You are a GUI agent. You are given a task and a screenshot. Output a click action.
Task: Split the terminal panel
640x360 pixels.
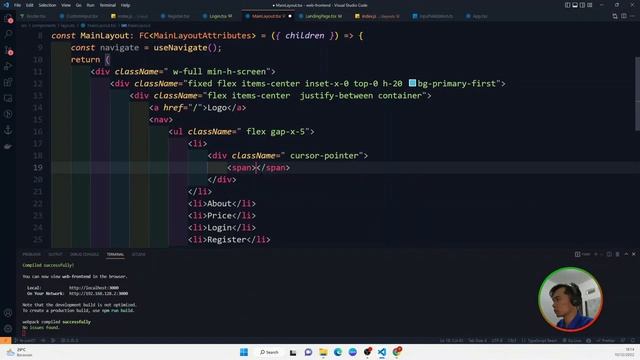pyautogui.click(x=609, y=254)
